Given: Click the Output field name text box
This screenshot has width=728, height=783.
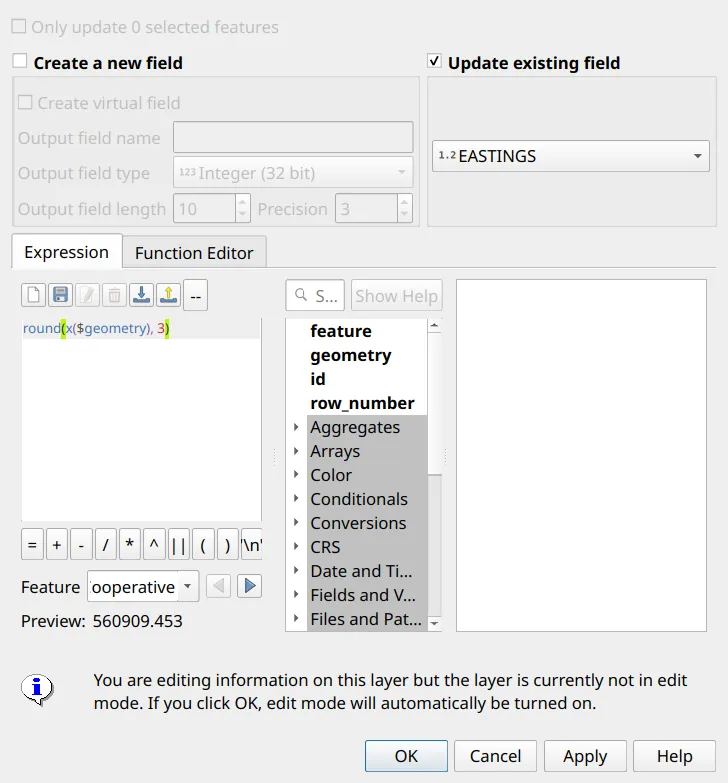Looking at the screenshot, I should 293,137.
